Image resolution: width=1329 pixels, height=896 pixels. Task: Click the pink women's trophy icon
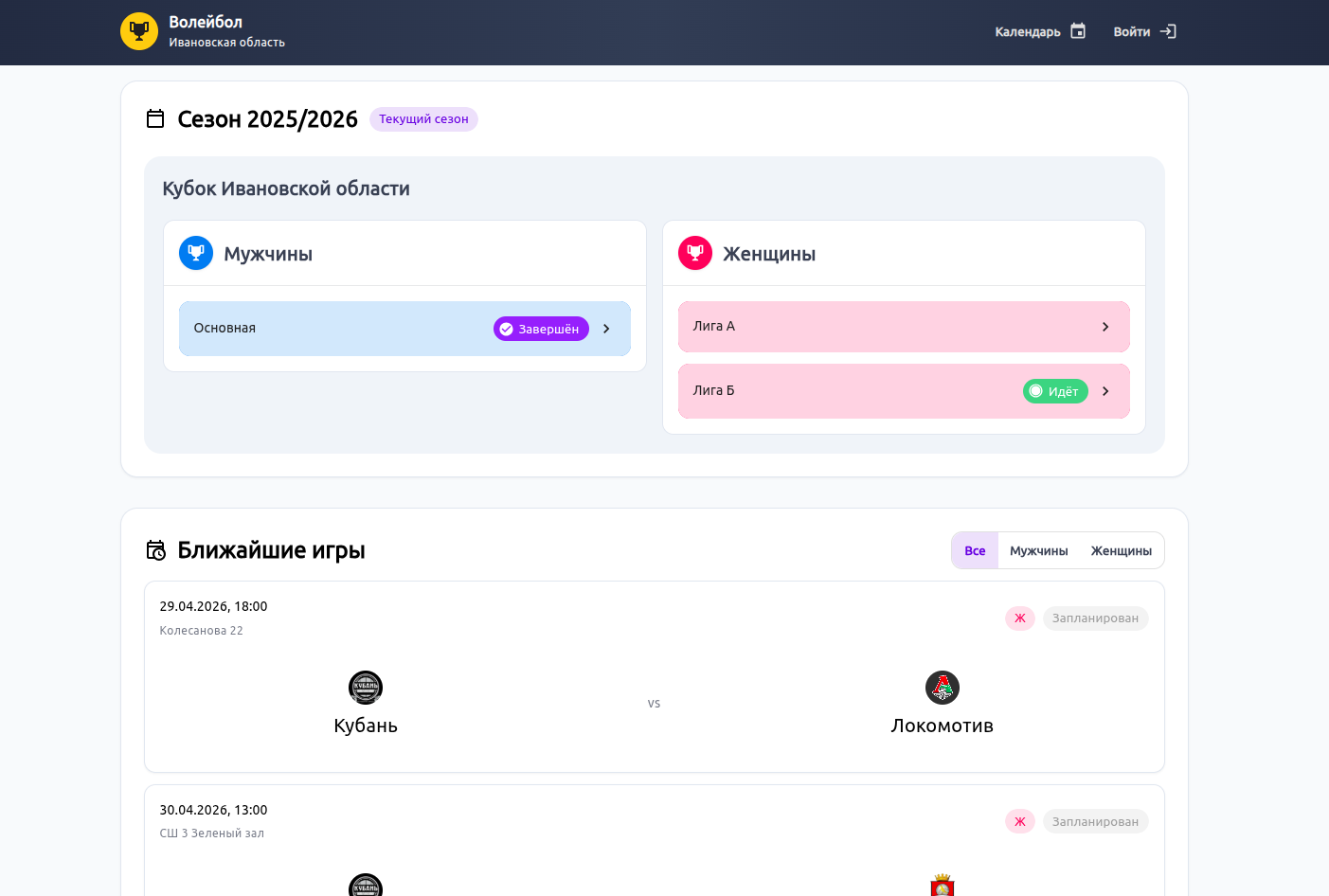click(695, 253)
